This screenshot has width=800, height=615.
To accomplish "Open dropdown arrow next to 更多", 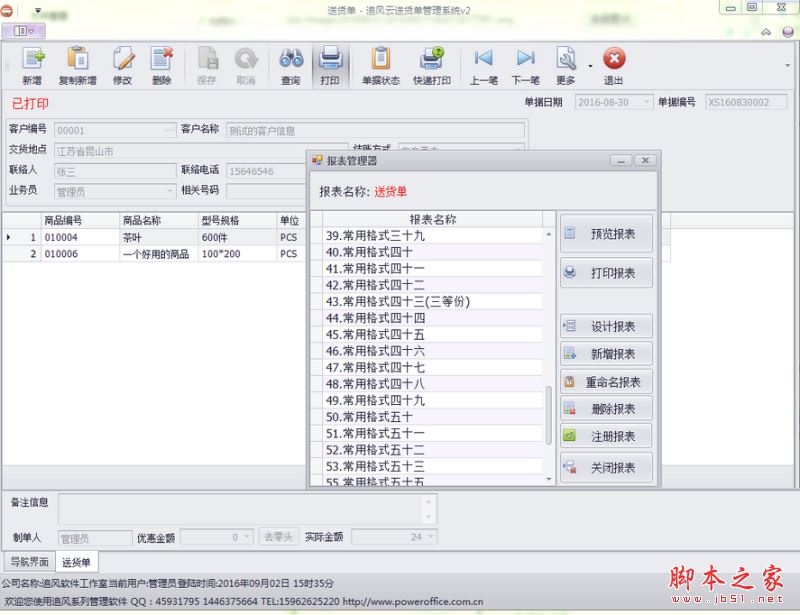I will tap(590, 66).
